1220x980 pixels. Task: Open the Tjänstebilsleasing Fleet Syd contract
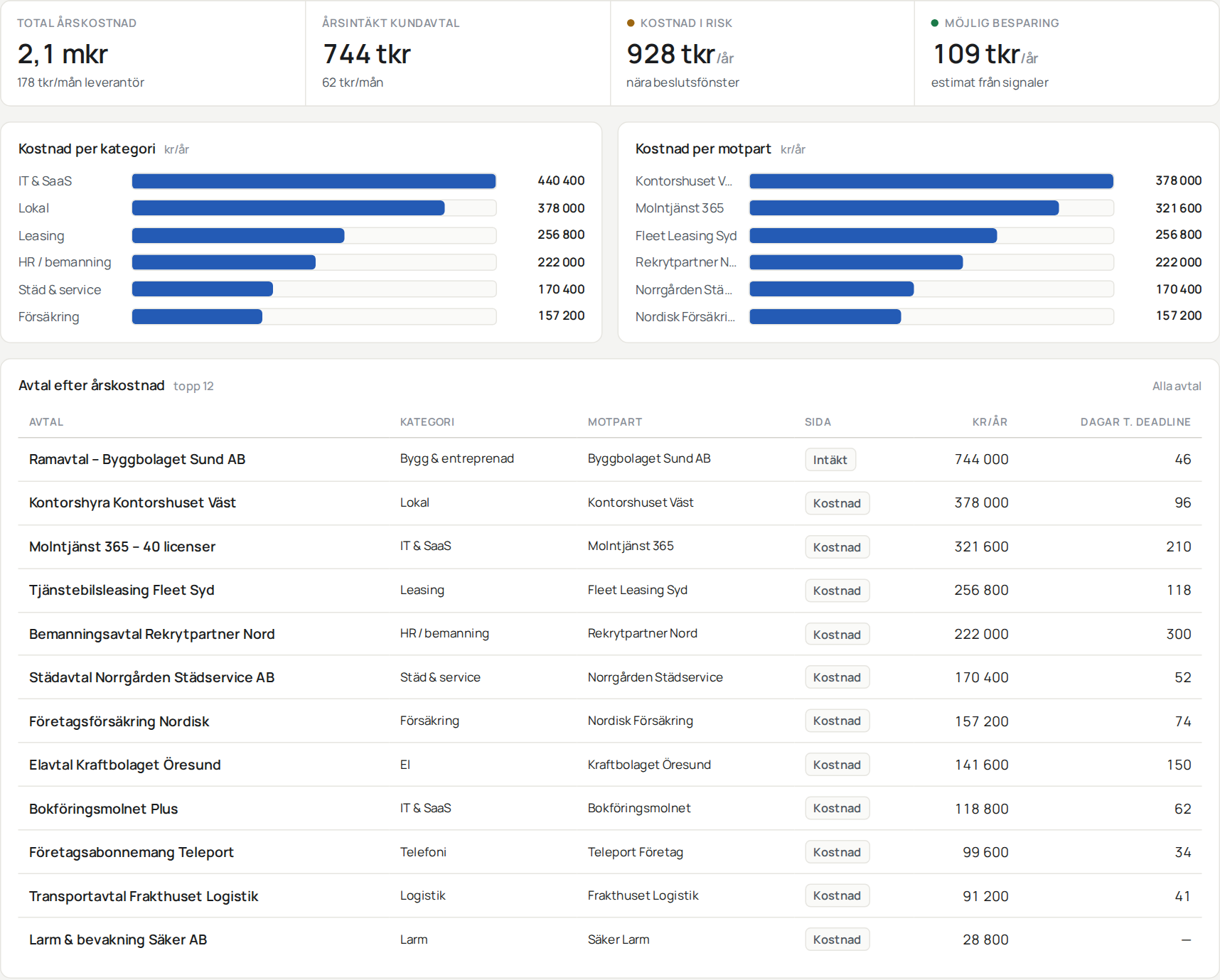(122, 590)
